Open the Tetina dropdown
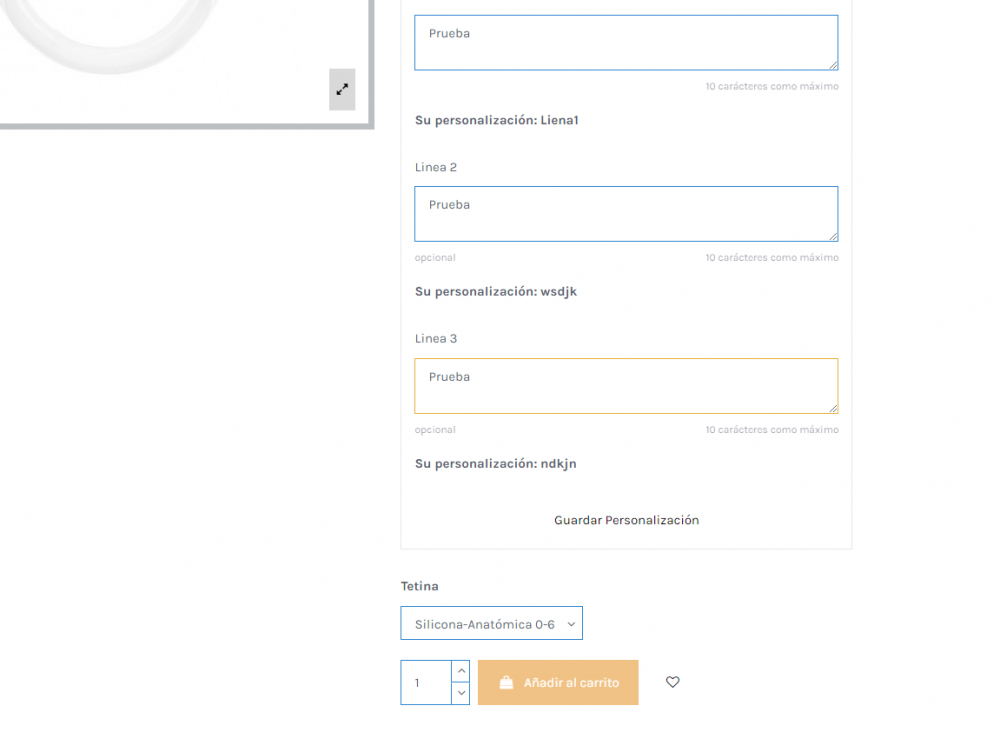The height and width of the screenshot is (739, 1000). (x=491, y=623)
